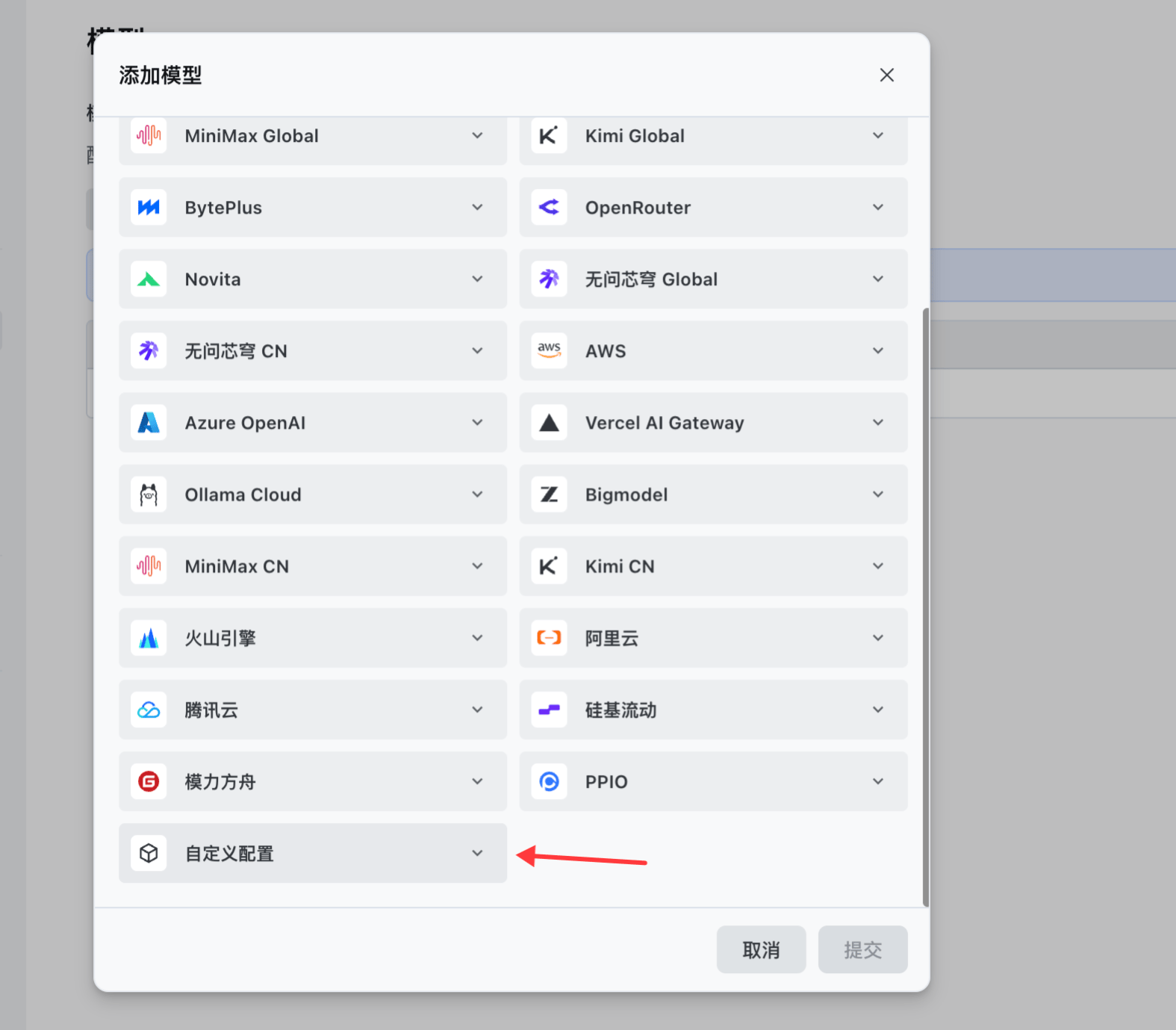Expand the MiniMax CN chevron
This screenshot has width=1176, height=1030.
pyautogui.click(x=477, y=566)
